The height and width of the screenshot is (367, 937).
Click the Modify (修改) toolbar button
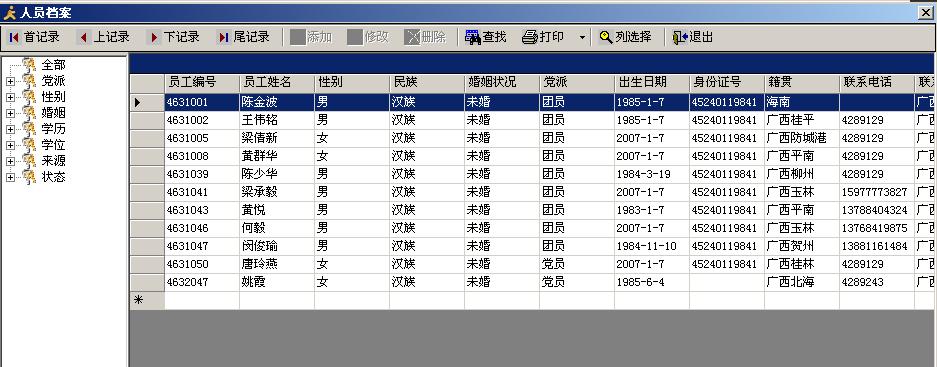[x=368, y=37]
